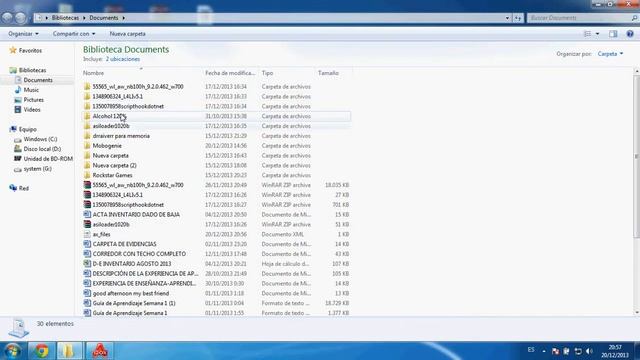Select the dmaiverr para memoria folder icon
Screen dimensions: 640x360
tap(87, 136)
